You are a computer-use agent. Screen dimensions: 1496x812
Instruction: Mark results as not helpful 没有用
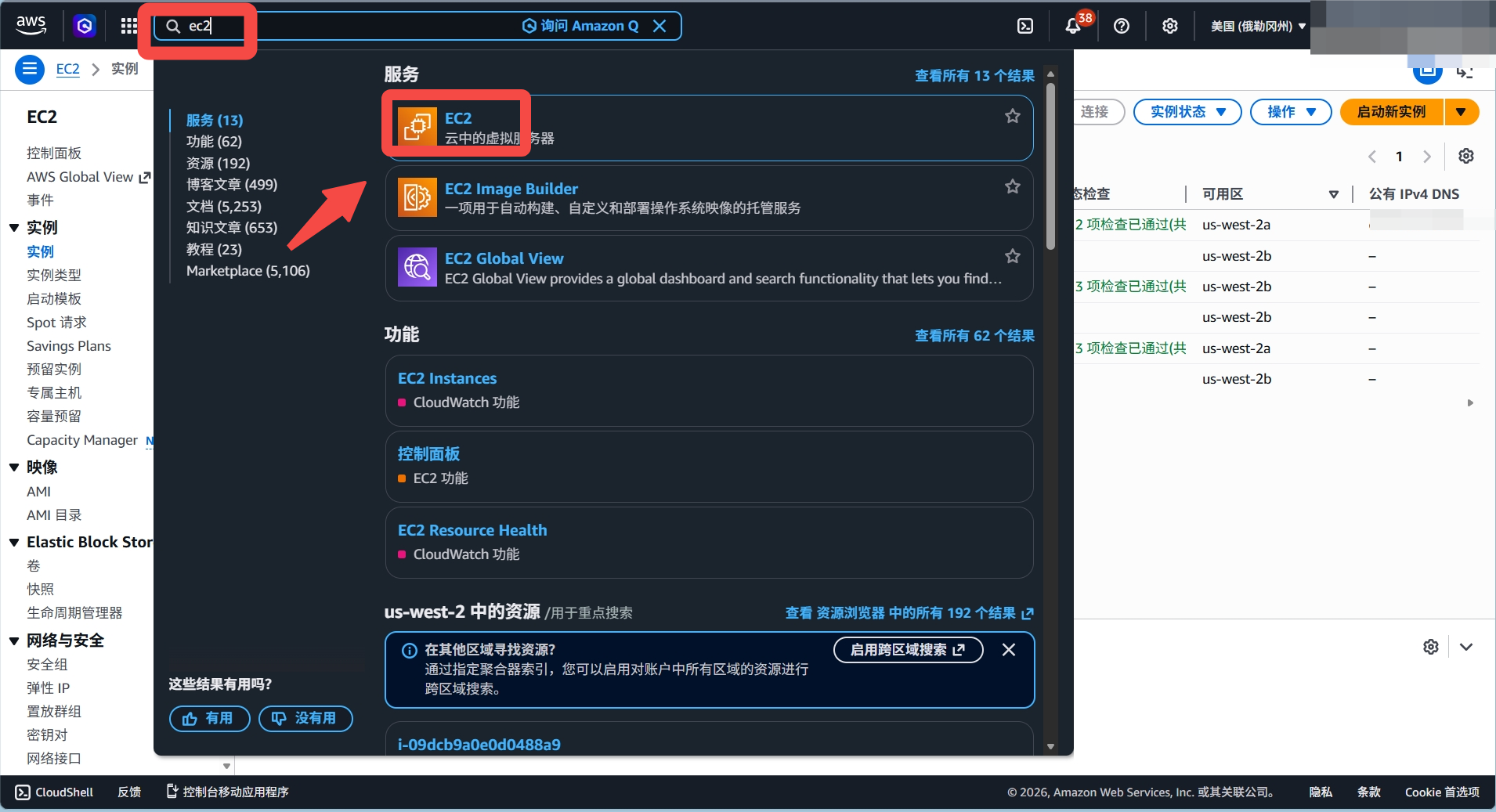point(305,718)
